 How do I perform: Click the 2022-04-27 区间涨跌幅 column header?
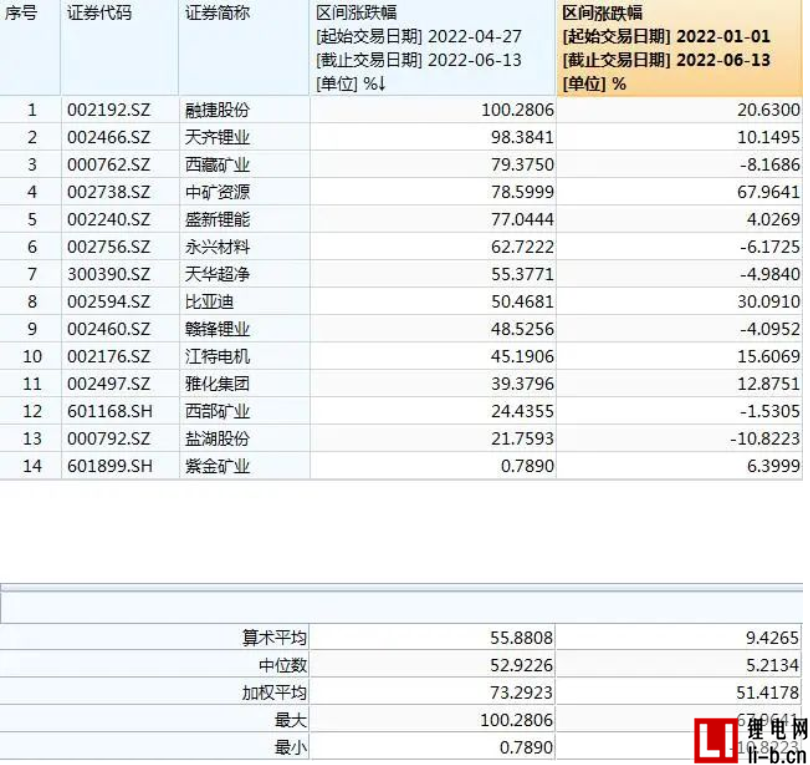pos(433,48)
